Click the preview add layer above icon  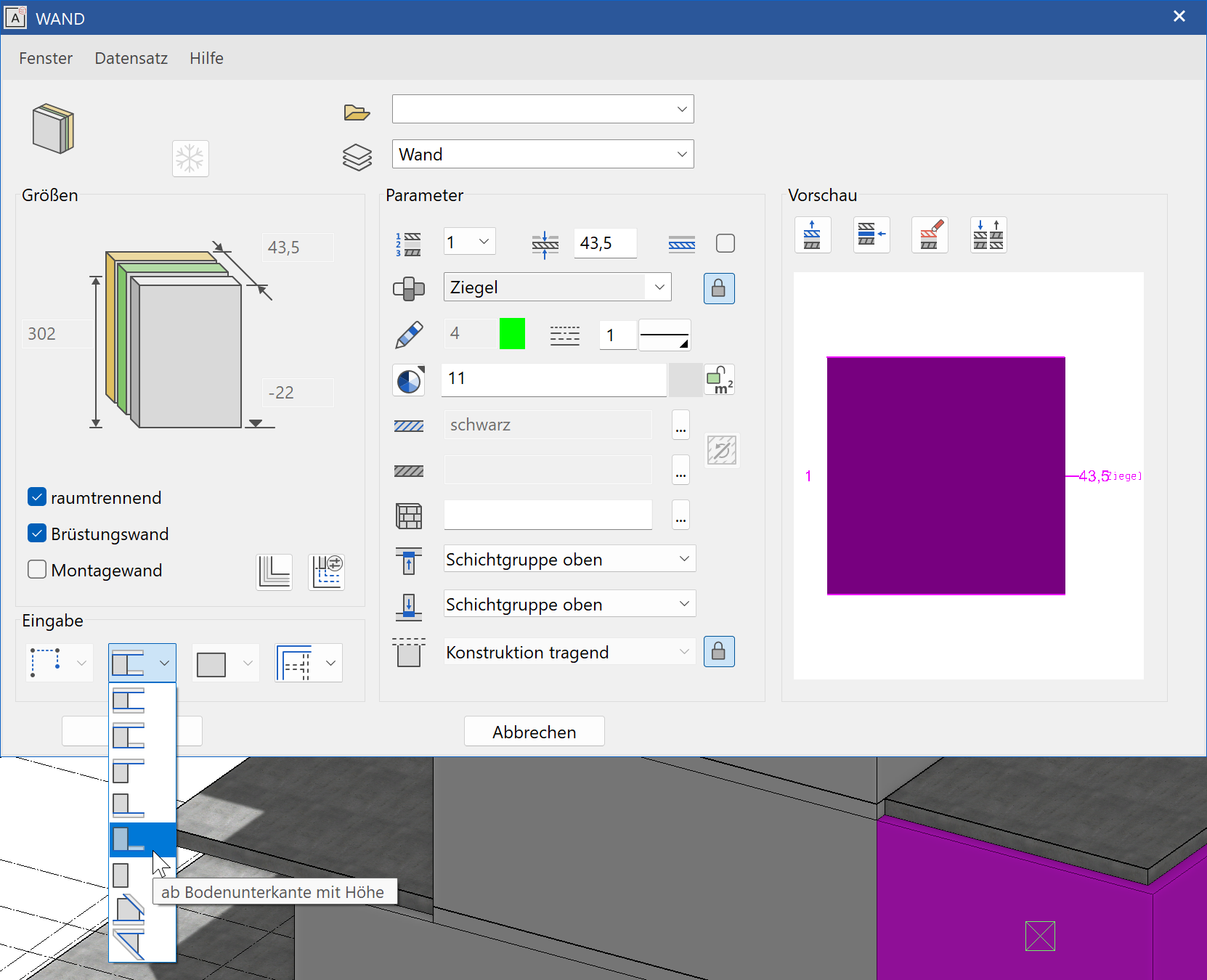click(x=813, y=235)
